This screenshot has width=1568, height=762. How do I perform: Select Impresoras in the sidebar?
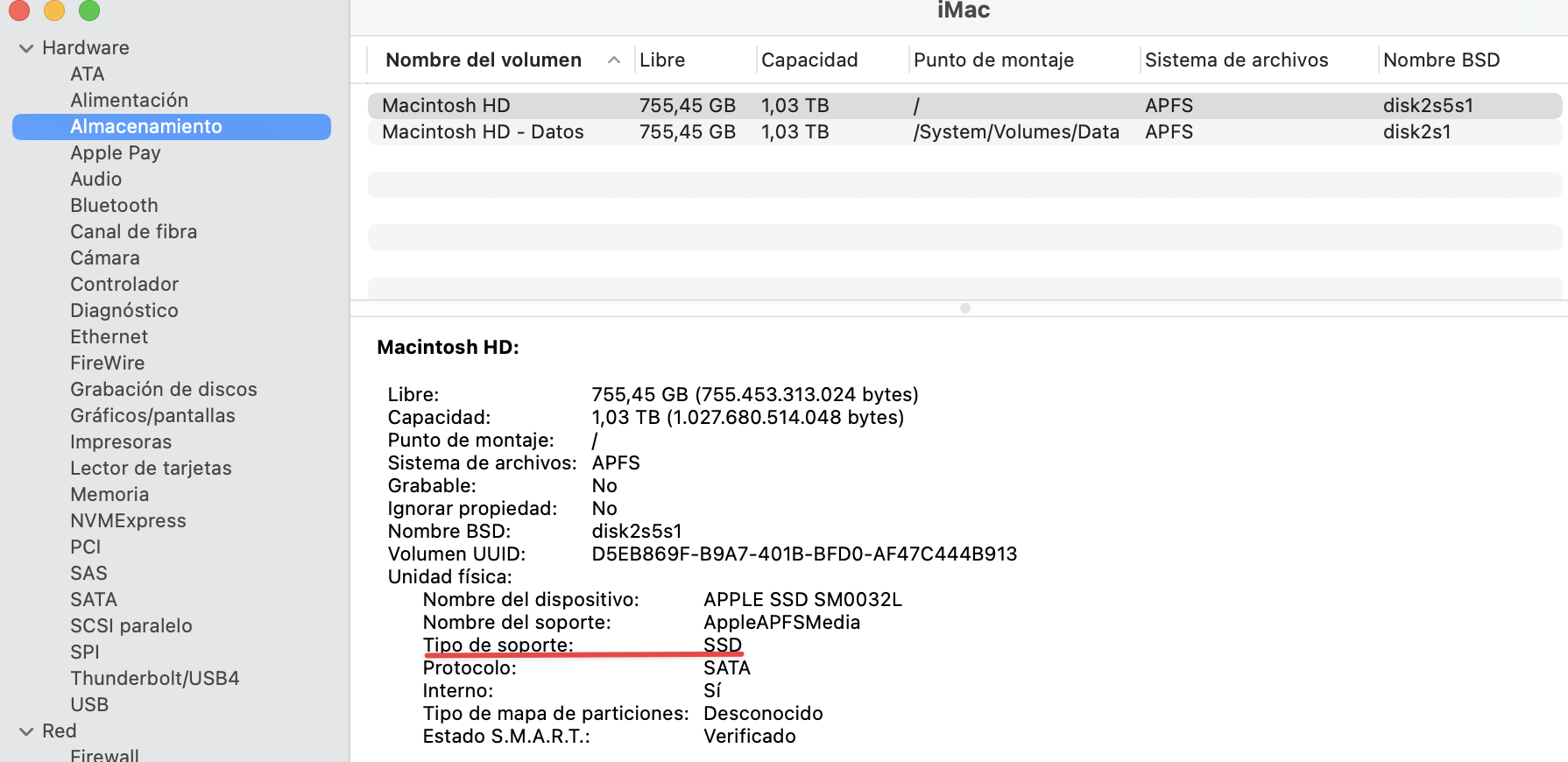click(121, 442)
